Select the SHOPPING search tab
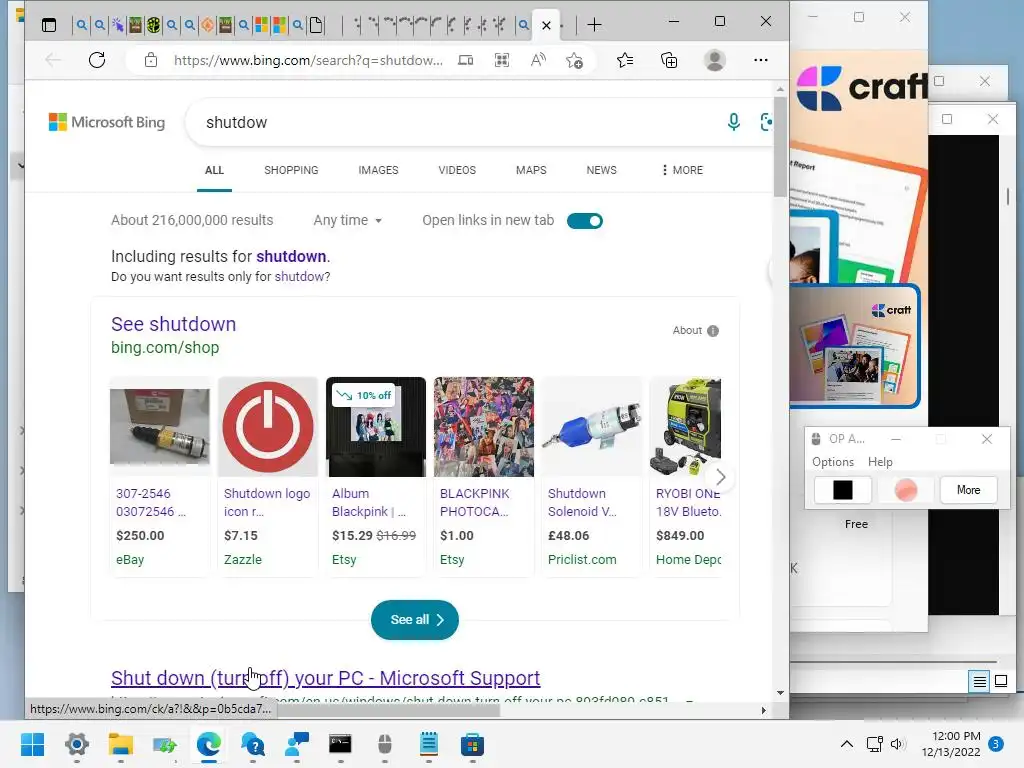Image resolution: width=1024 pixels, height=768 pixels. [x=291, y=170]
